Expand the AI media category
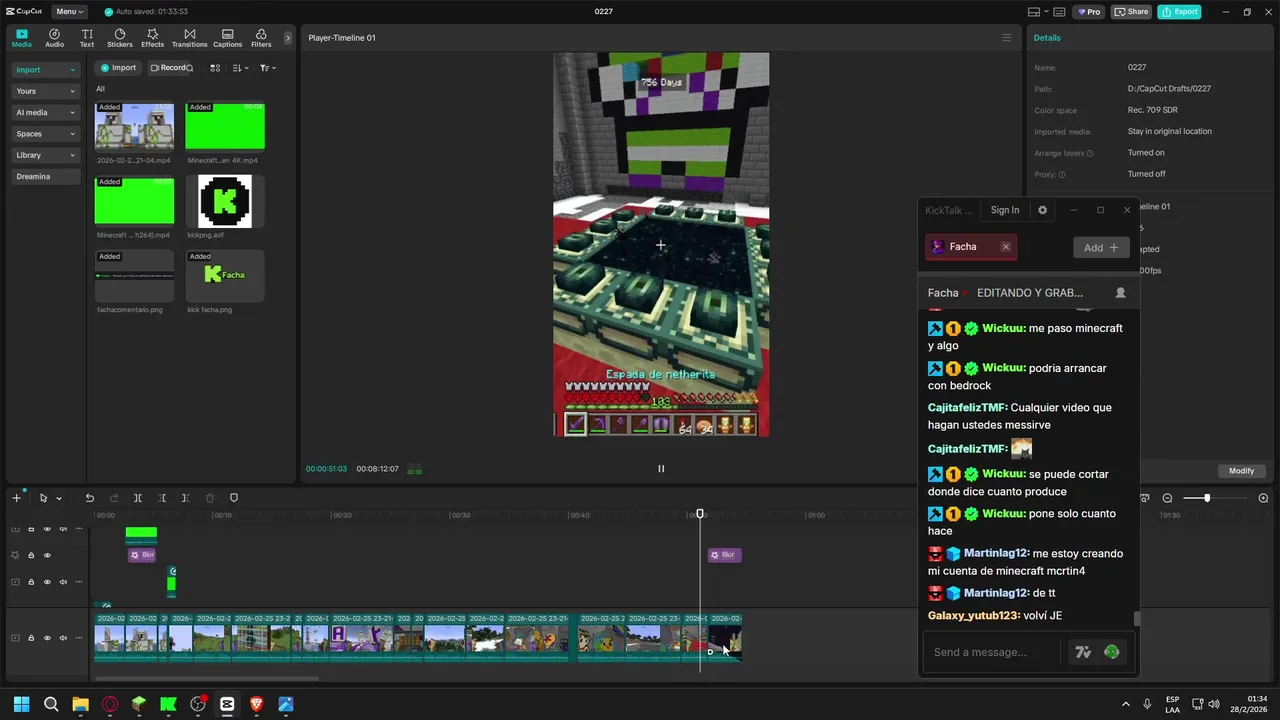Viewport: 1280px width, 720px height. pos(45,113)
